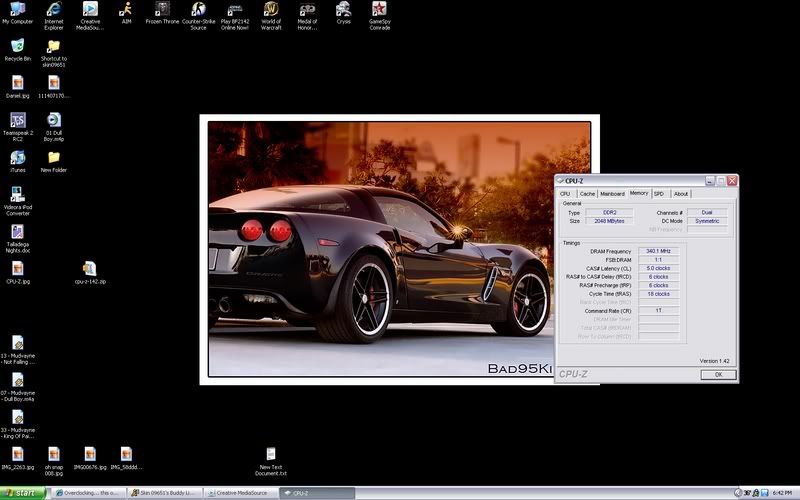Open the GameSpy Comrade icon
The width and height of the screenshot is (800, 500).
click(379, 10)
